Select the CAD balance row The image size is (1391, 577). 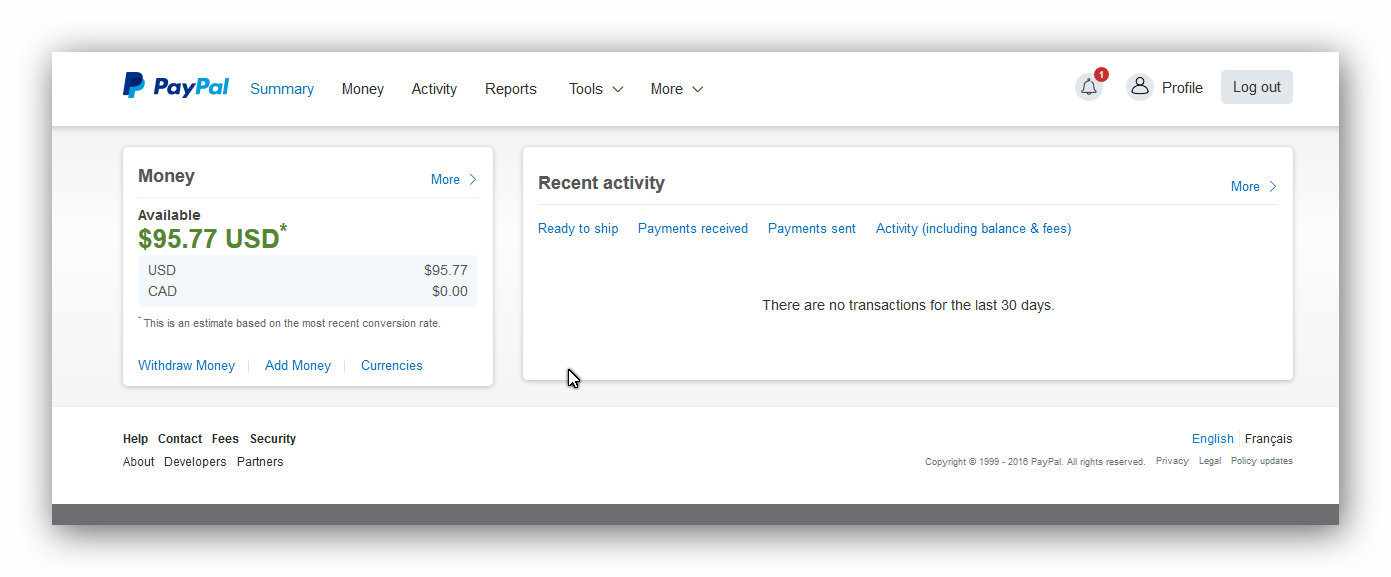[x=308, y=292]
